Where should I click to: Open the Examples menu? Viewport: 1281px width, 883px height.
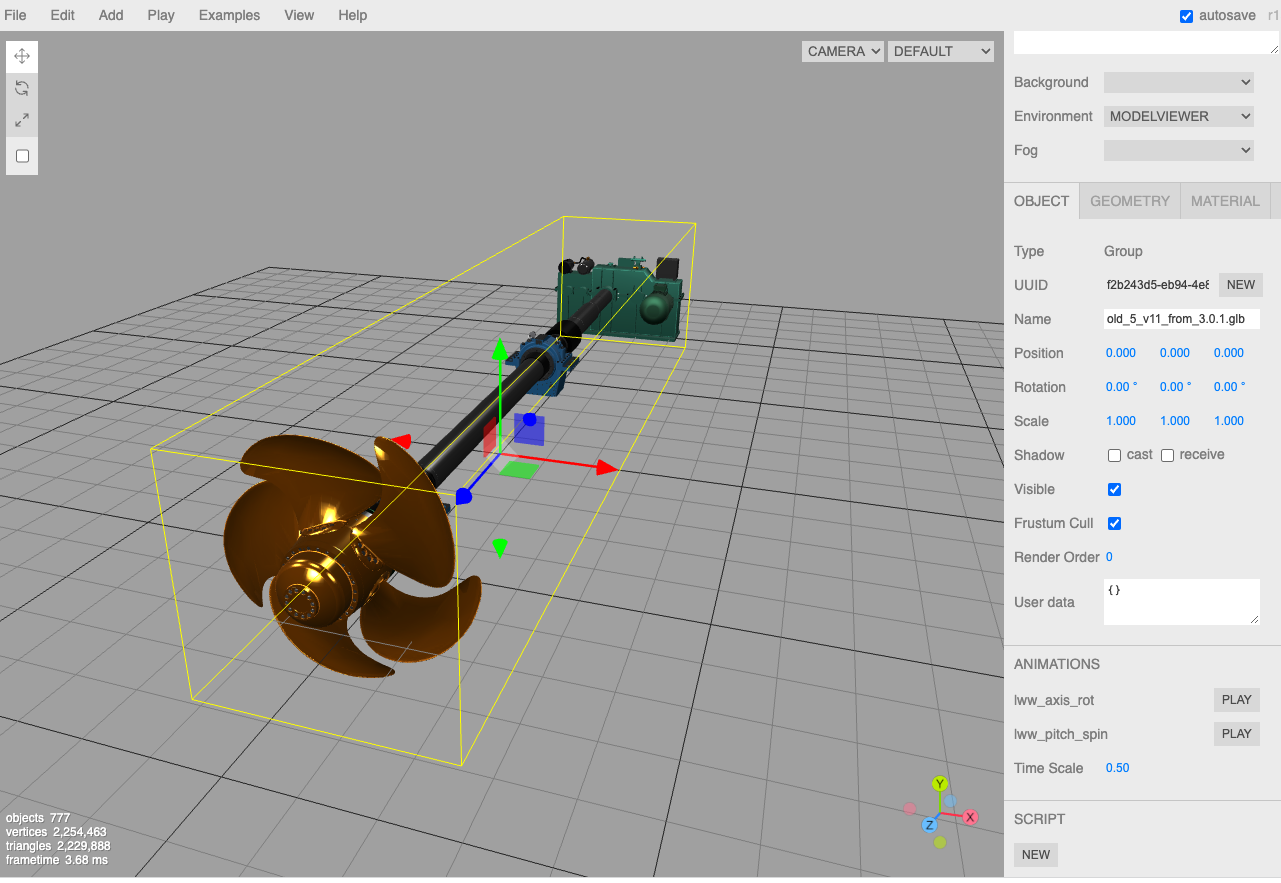pos(229,15)
